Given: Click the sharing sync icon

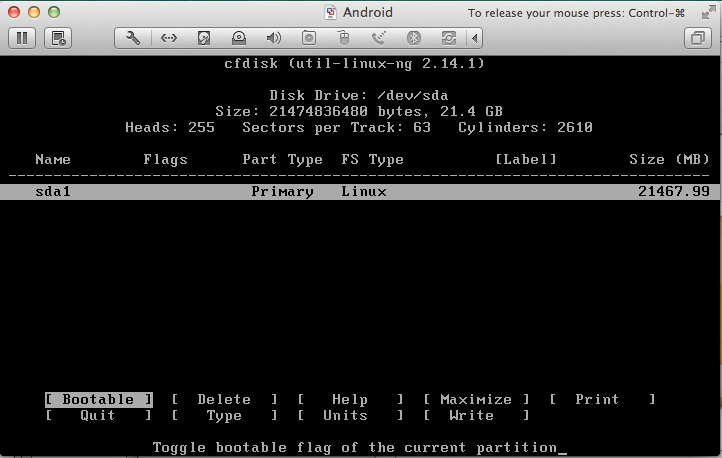Looking at the screenshot, I should (x=448, y=38).
